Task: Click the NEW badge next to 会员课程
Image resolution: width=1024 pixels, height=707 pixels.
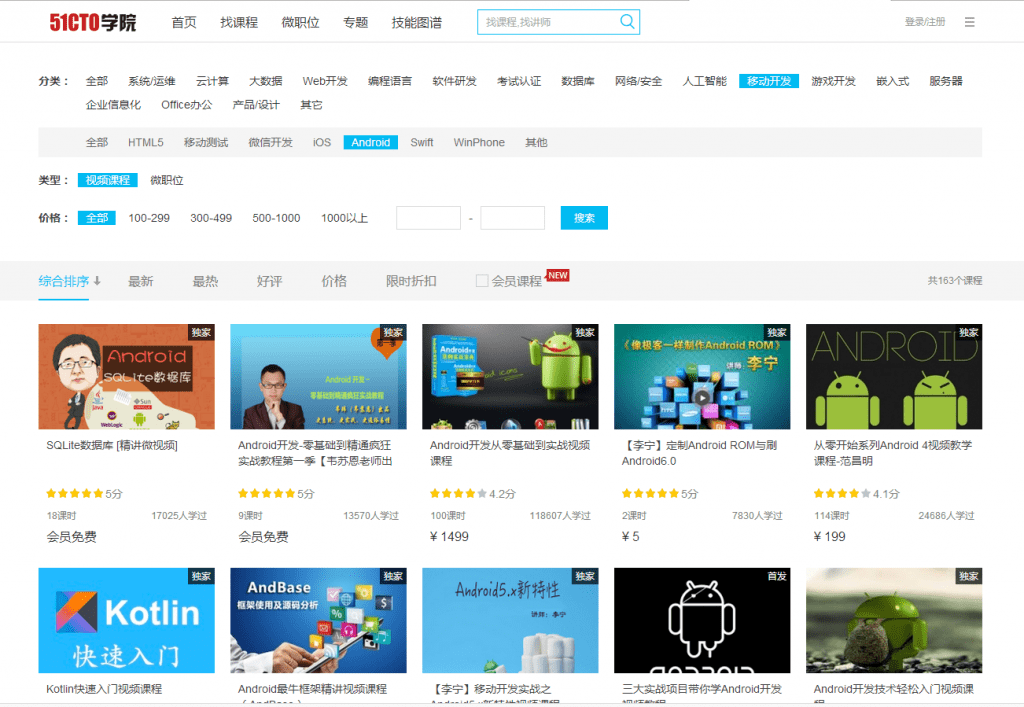Action: 555,275
